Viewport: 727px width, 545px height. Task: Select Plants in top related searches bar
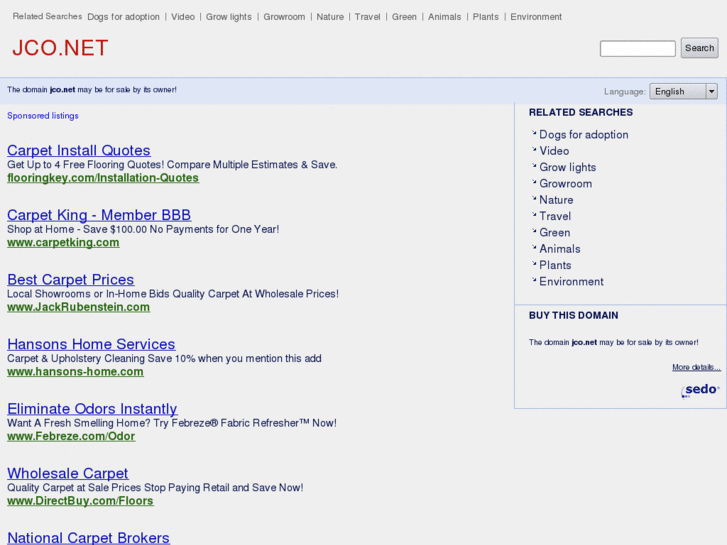tap(485, 17)
